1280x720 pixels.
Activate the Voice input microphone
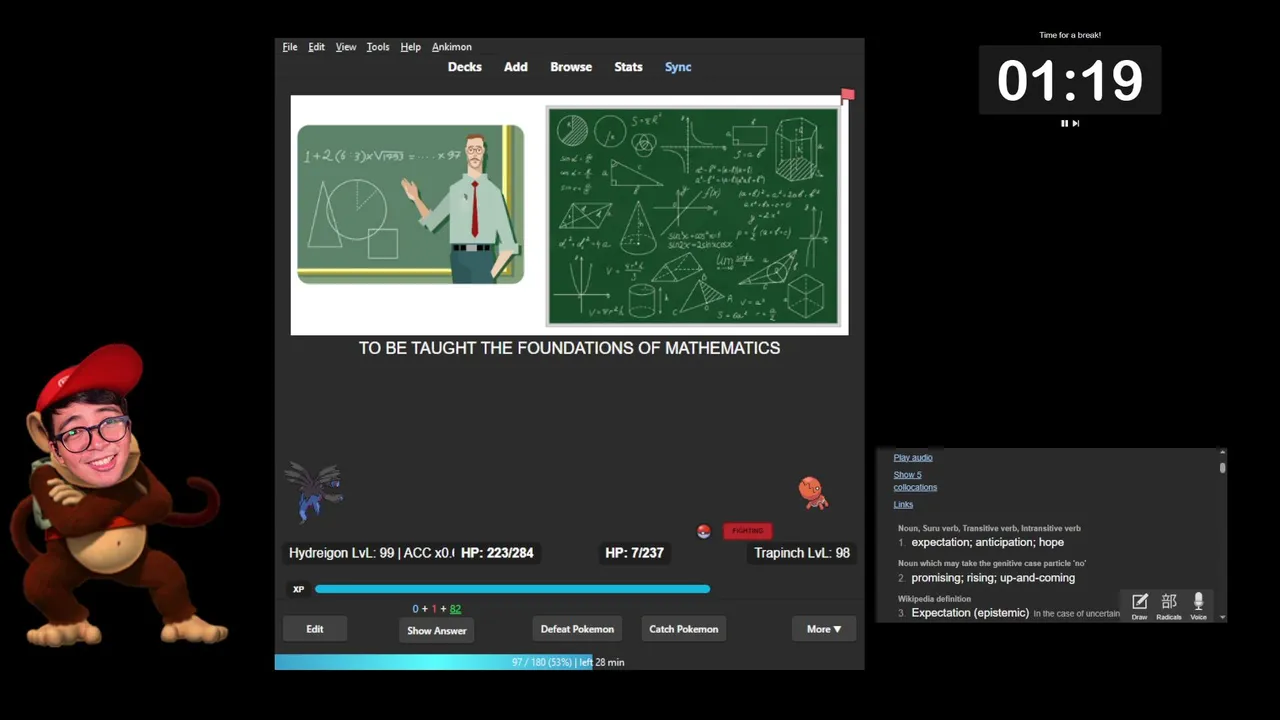(x=1198, y=605)
